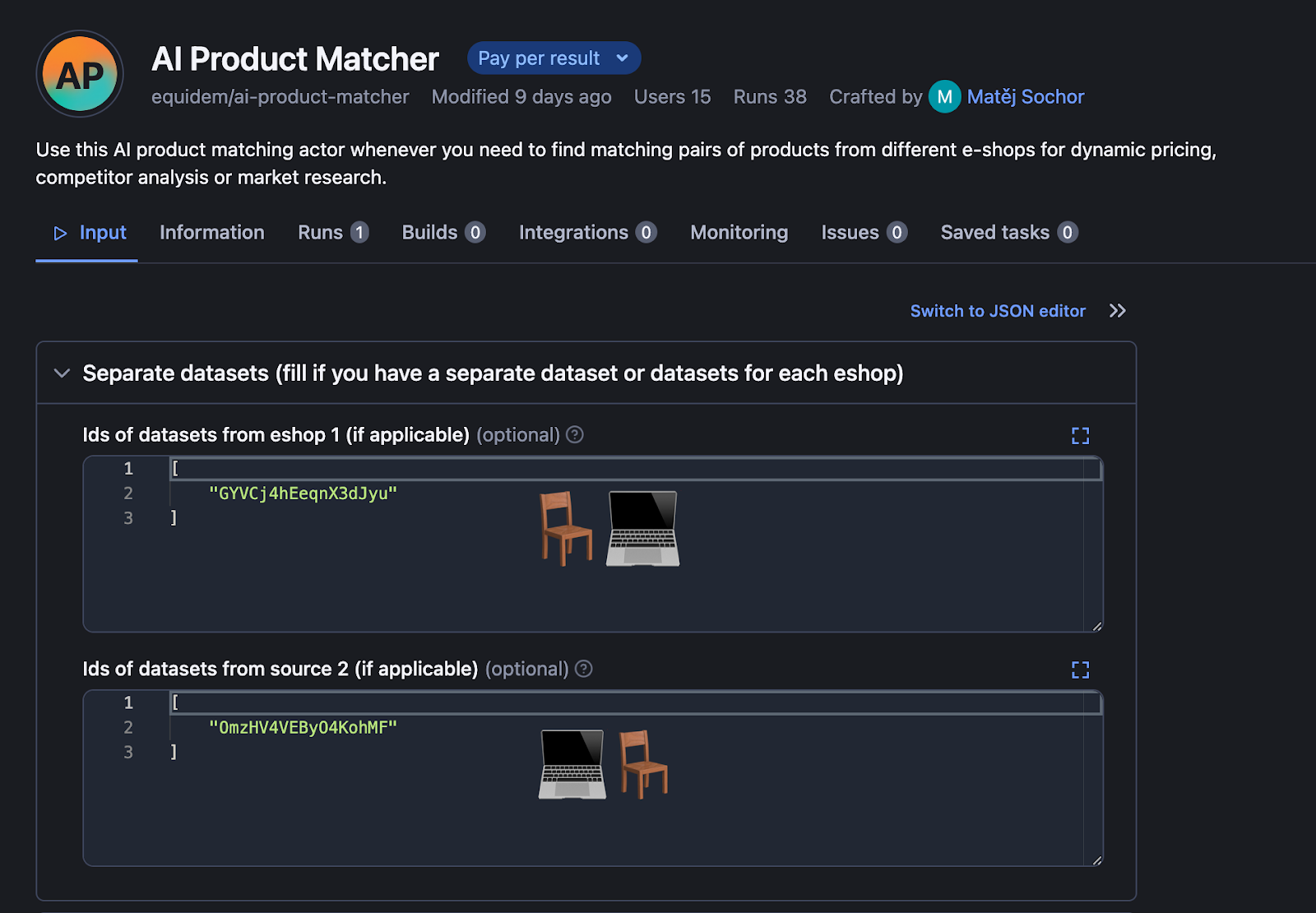Click the dataset ID GYVCj4hEeqnX3dJyu
1316x913 pixels.
tap(304, 493)
